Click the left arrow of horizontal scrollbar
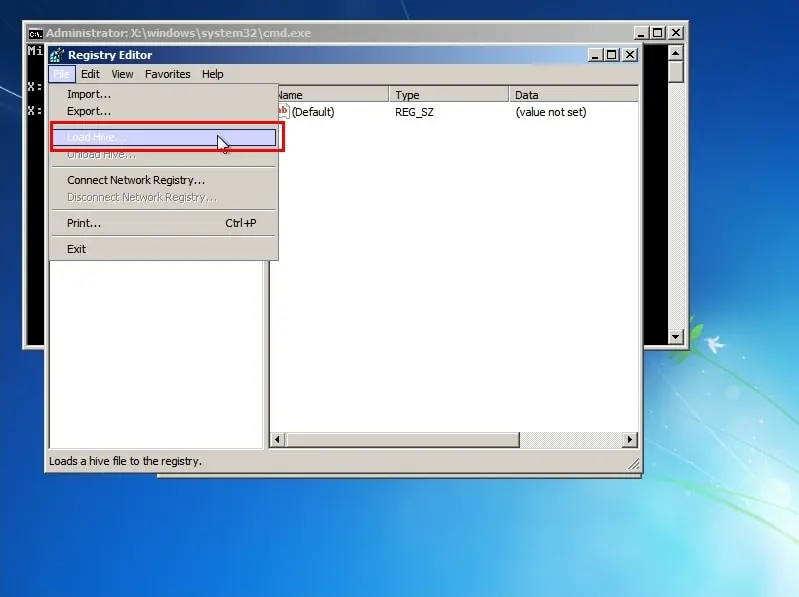799x597 pixels. coord(278,440)
